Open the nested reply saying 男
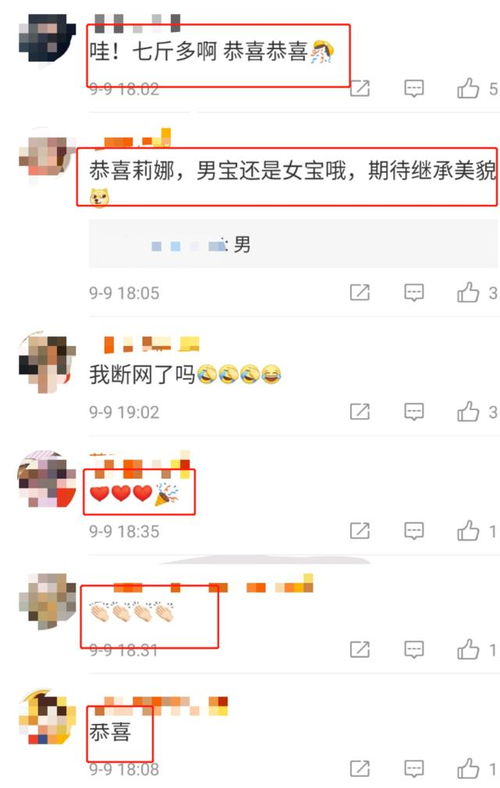The image size is (500, 788). tap(293, 244)
